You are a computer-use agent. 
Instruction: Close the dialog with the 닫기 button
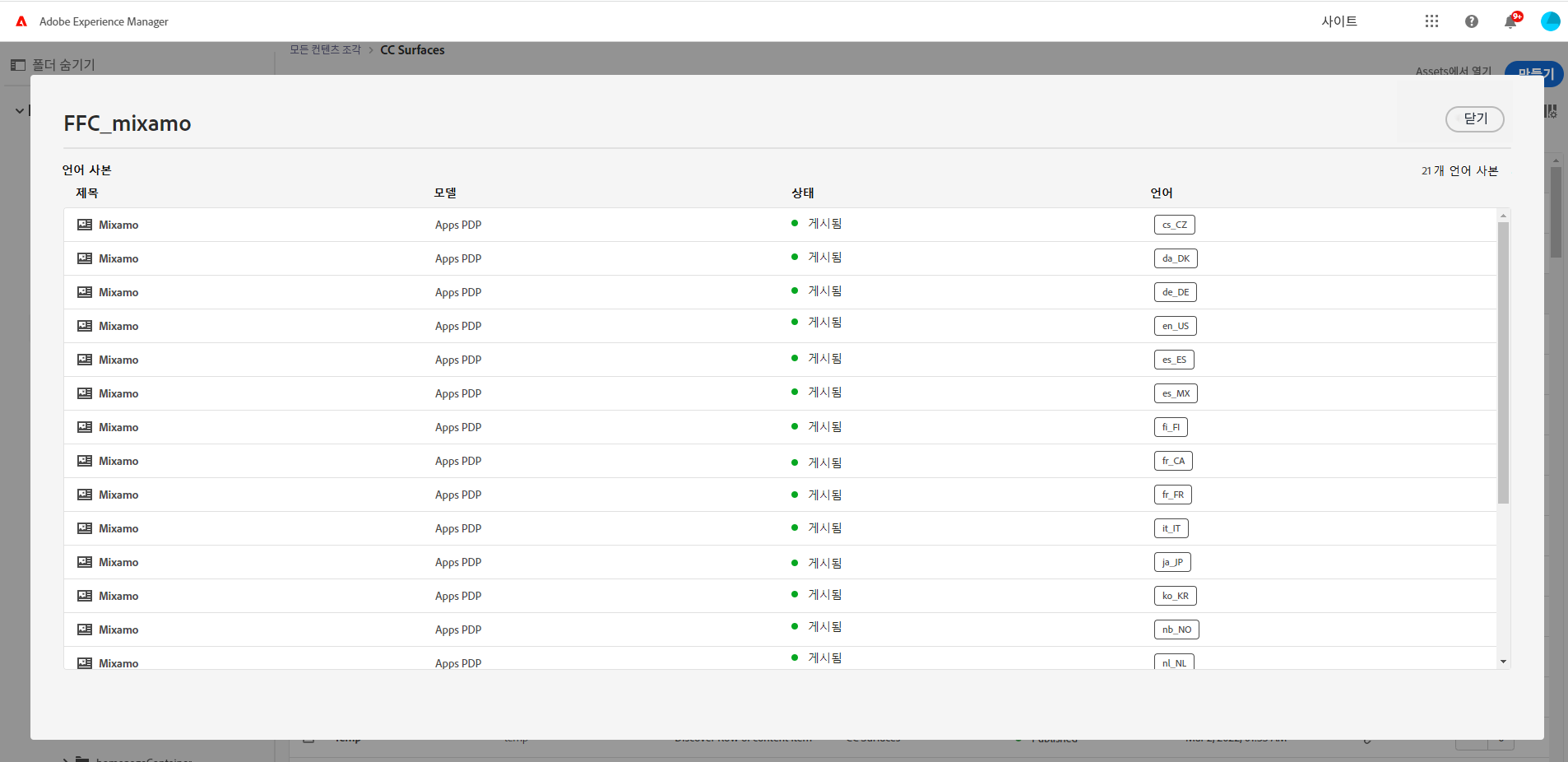[x=1474, y=119]
